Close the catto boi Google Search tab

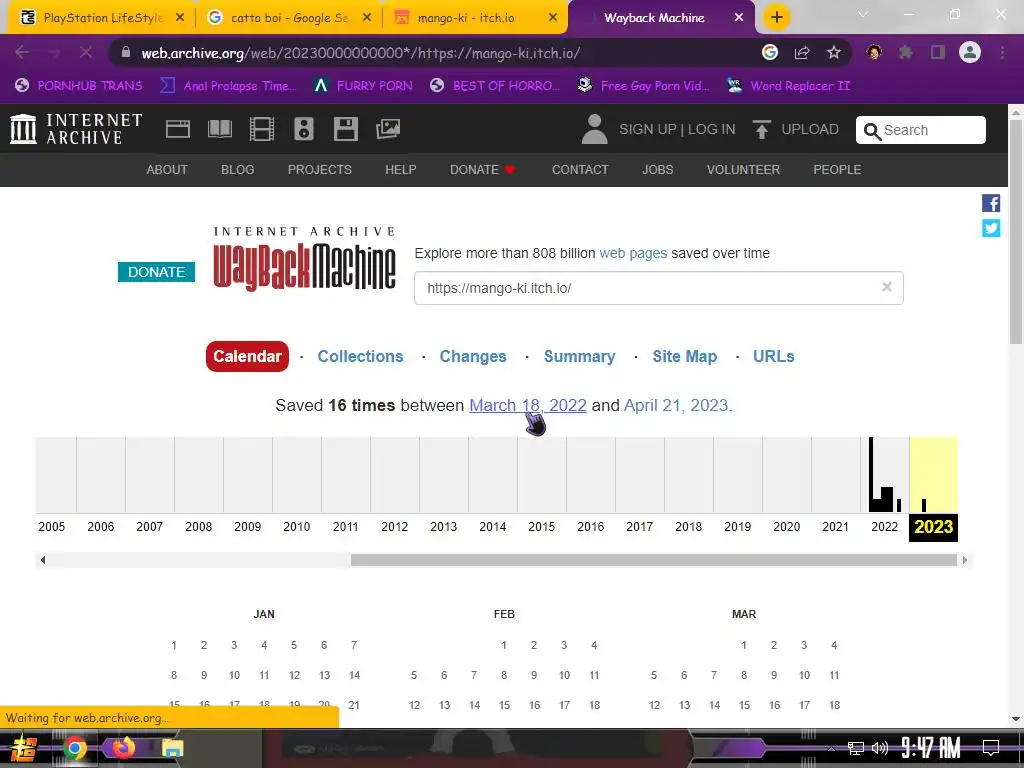pos(367,18)
